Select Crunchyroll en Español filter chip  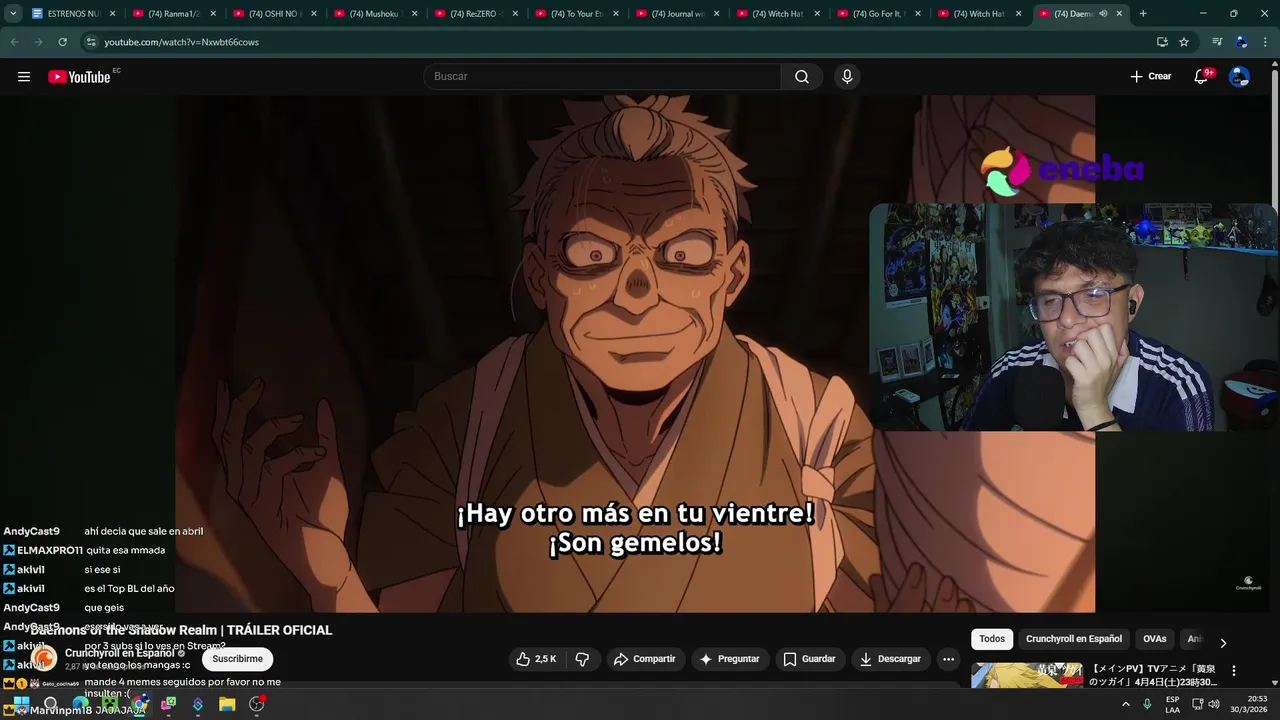tap(1074, 639)
